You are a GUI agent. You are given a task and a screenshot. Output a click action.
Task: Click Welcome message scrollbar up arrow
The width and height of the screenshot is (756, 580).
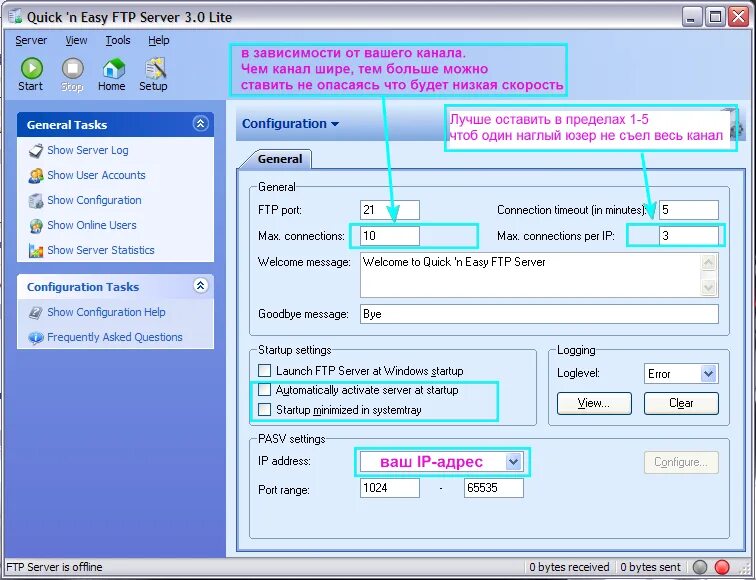[x=709, y=263]
